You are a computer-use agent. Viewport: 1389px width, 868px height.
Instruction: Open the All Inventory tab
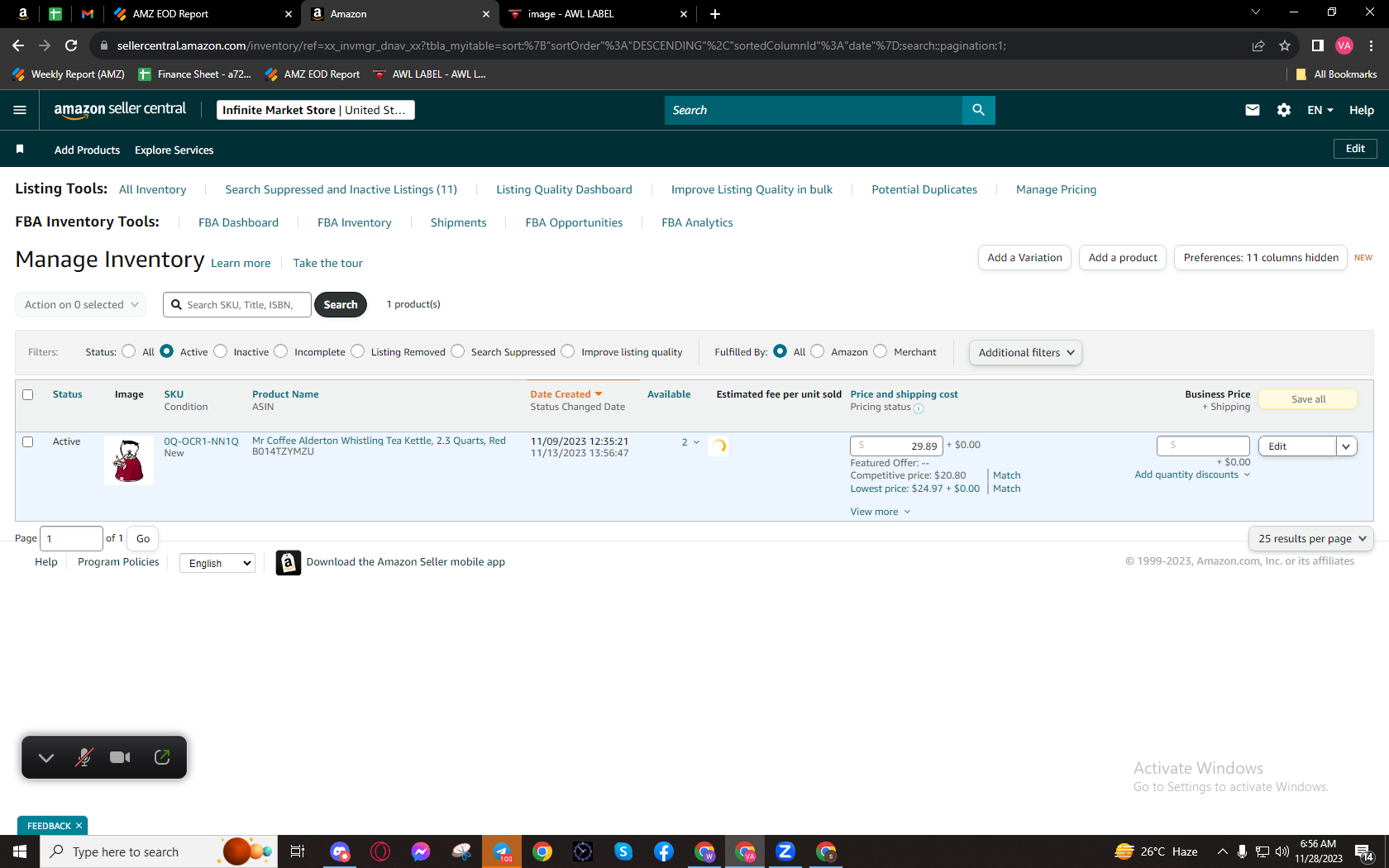[153, 189]
